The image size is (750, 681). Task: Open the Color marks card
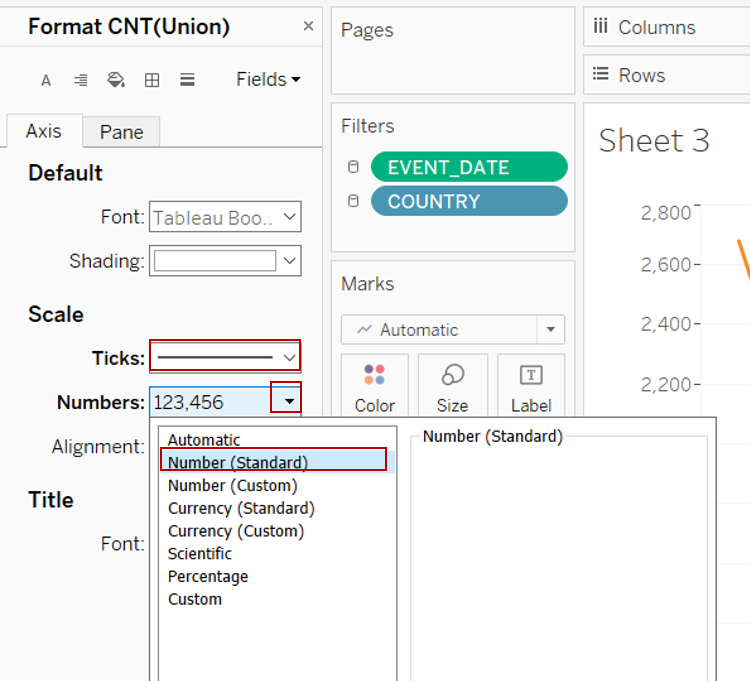click(374, 385)
